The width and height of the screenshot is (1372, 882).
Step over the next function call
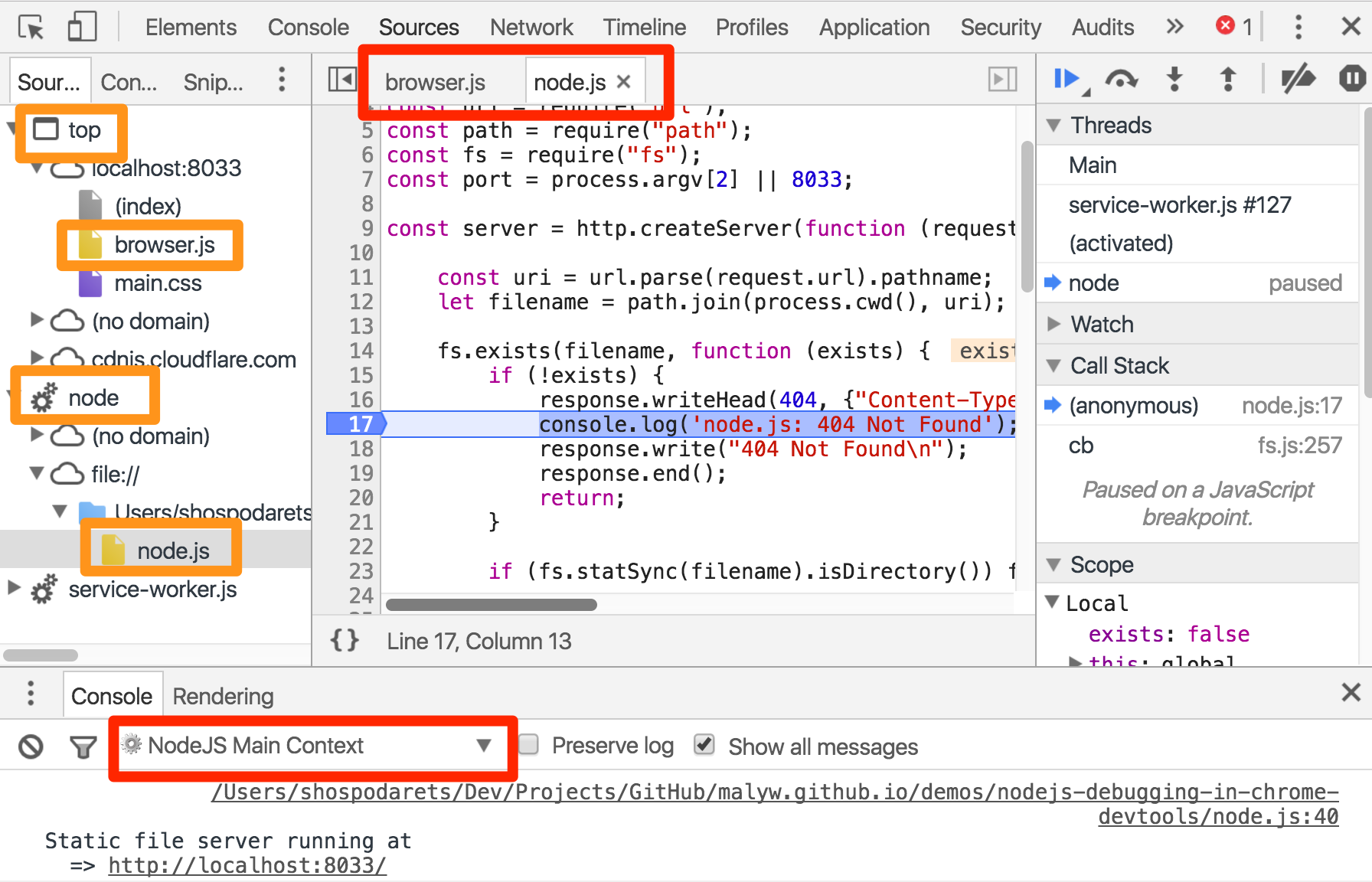(1121, 78)
